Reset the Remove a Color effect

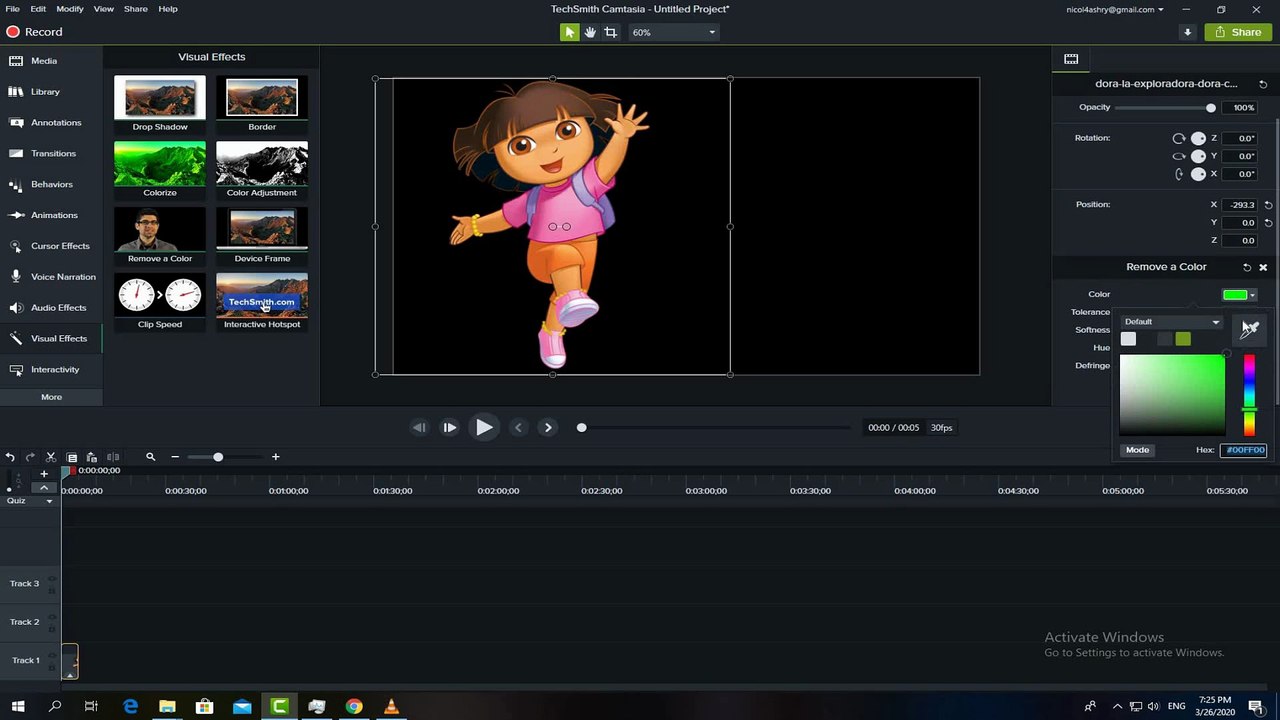point(1247,267)
